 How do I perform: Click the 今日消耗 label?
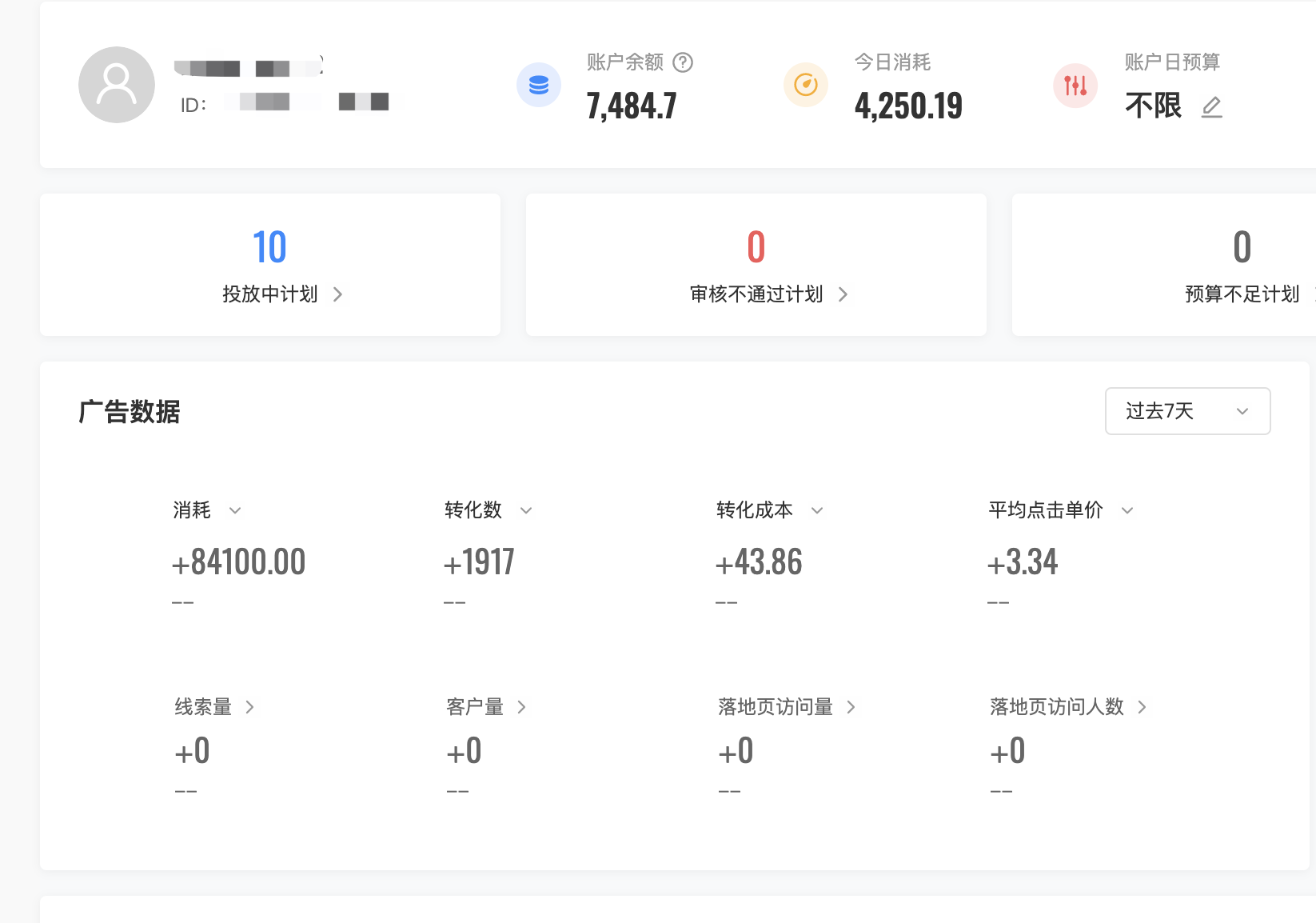pyautogui.click(x=892, y=62)
